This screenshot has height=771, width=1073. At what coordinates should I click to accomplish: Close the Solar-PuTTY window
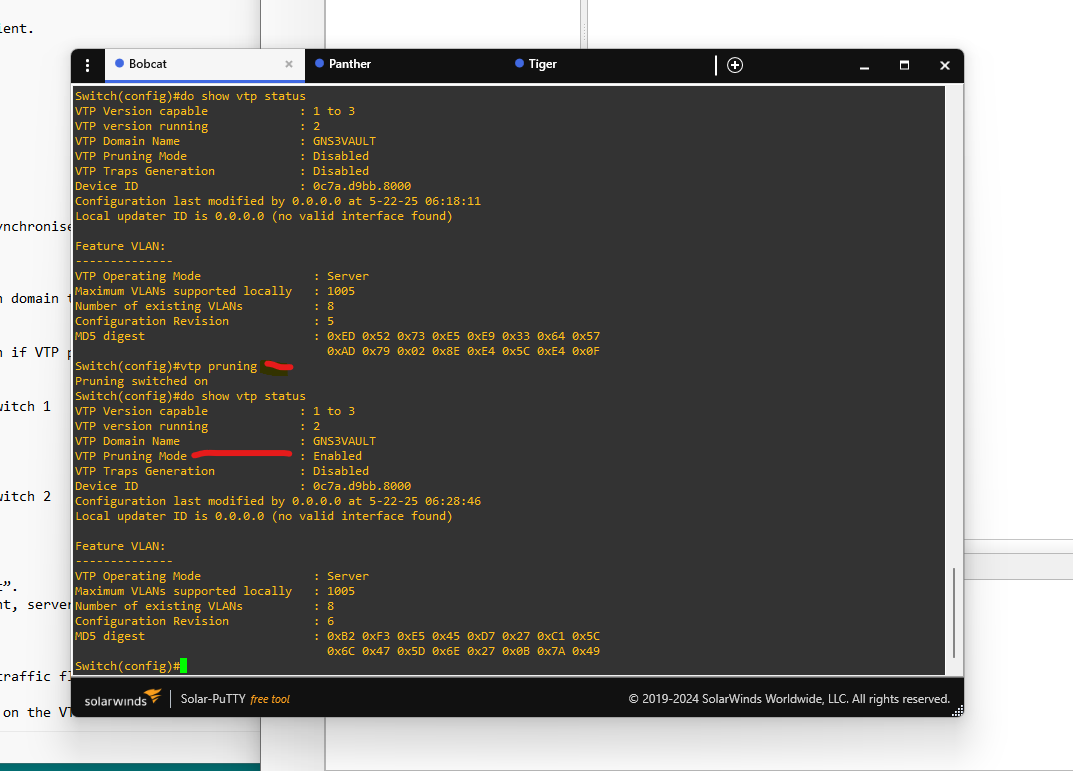(x=944, y=66)
